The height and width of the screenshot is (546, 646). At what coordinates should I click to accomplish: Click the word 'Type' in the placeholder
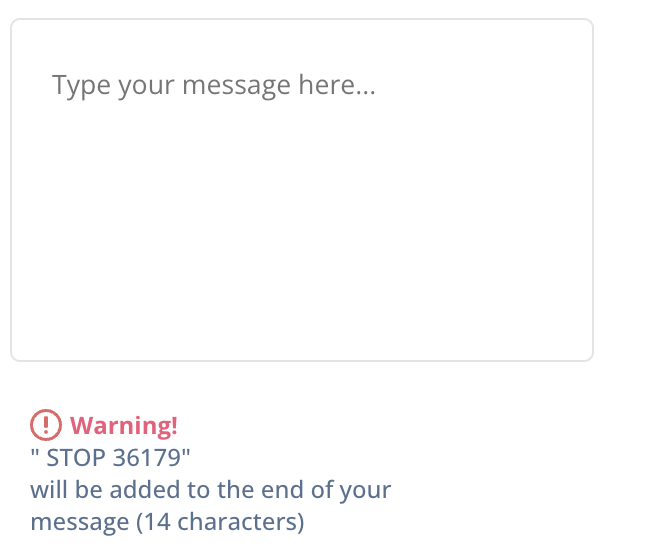click(81, 85)
